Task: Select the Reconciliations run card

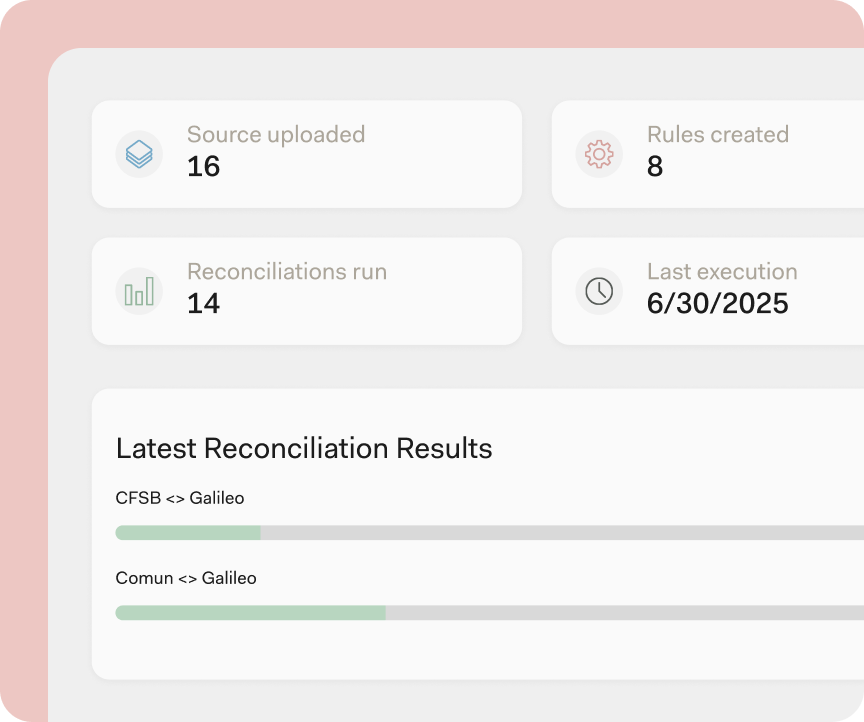Action: [307, 291]
